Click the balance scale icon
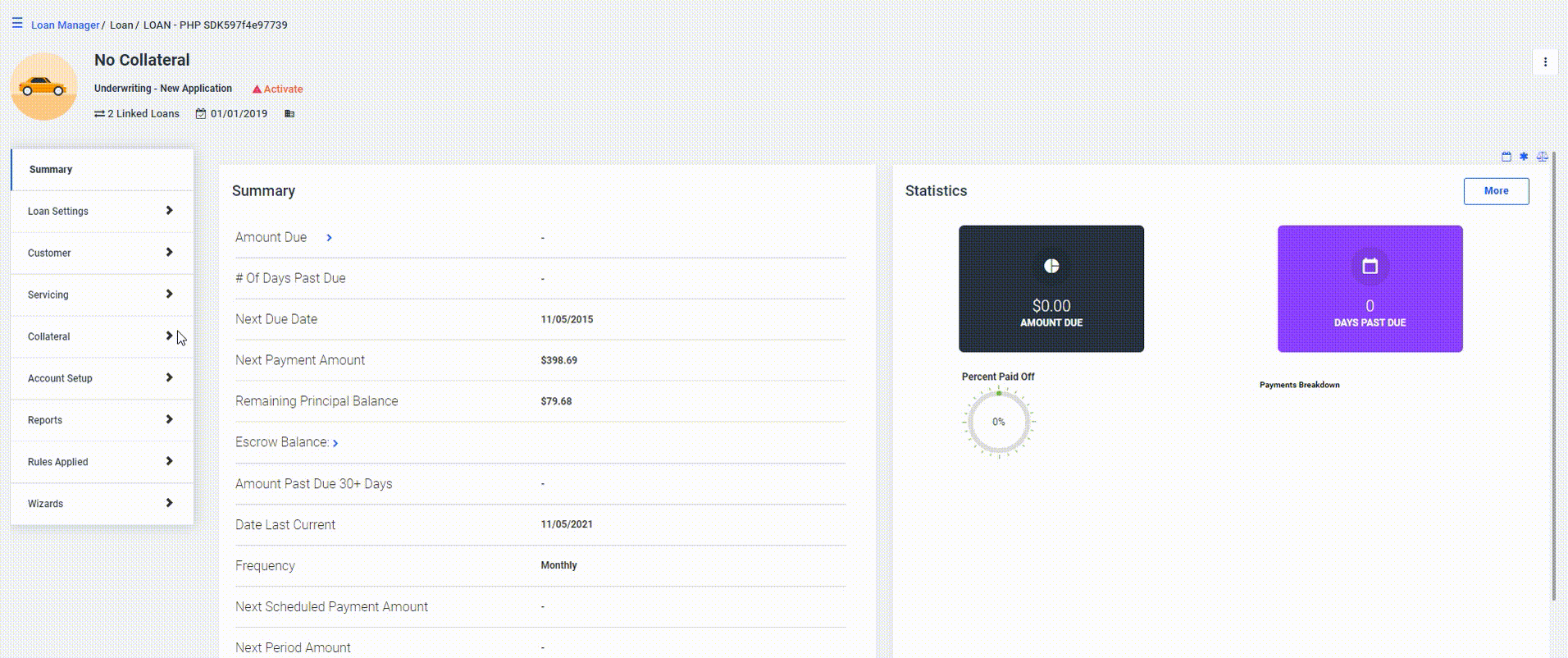 (1542, 157)
